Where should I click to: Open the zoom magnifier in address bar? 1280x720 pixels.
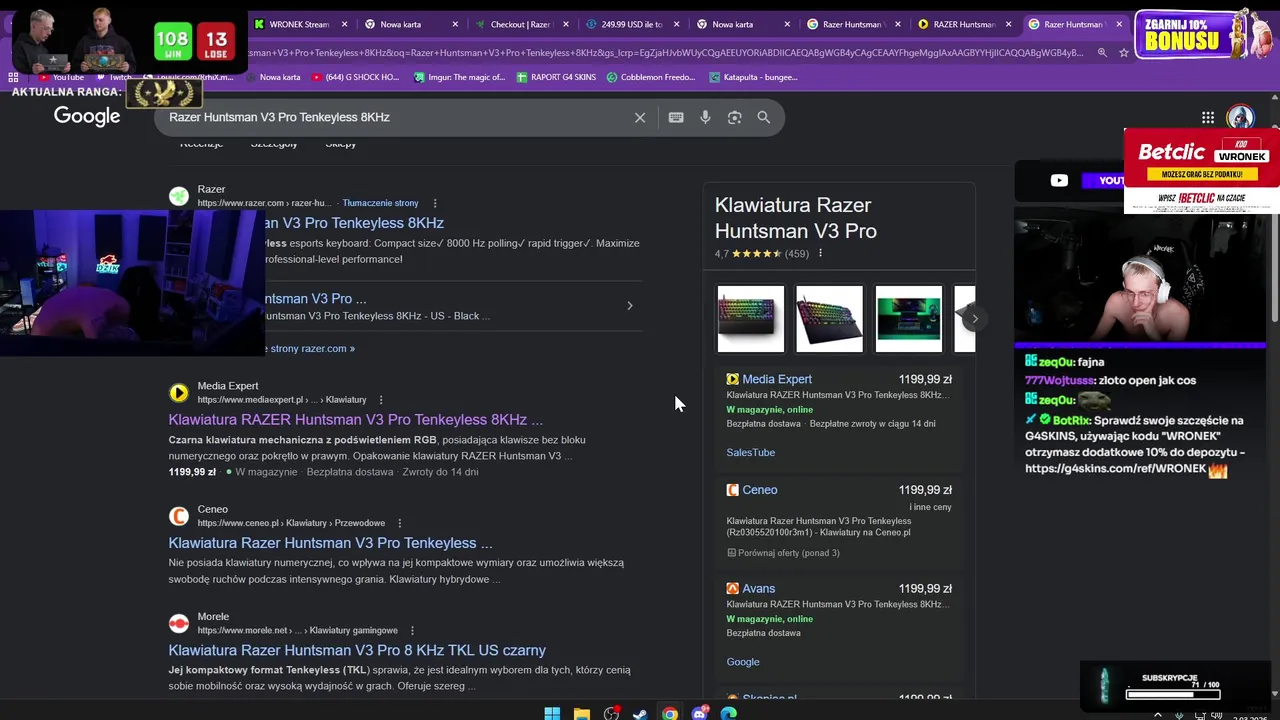1102,52
